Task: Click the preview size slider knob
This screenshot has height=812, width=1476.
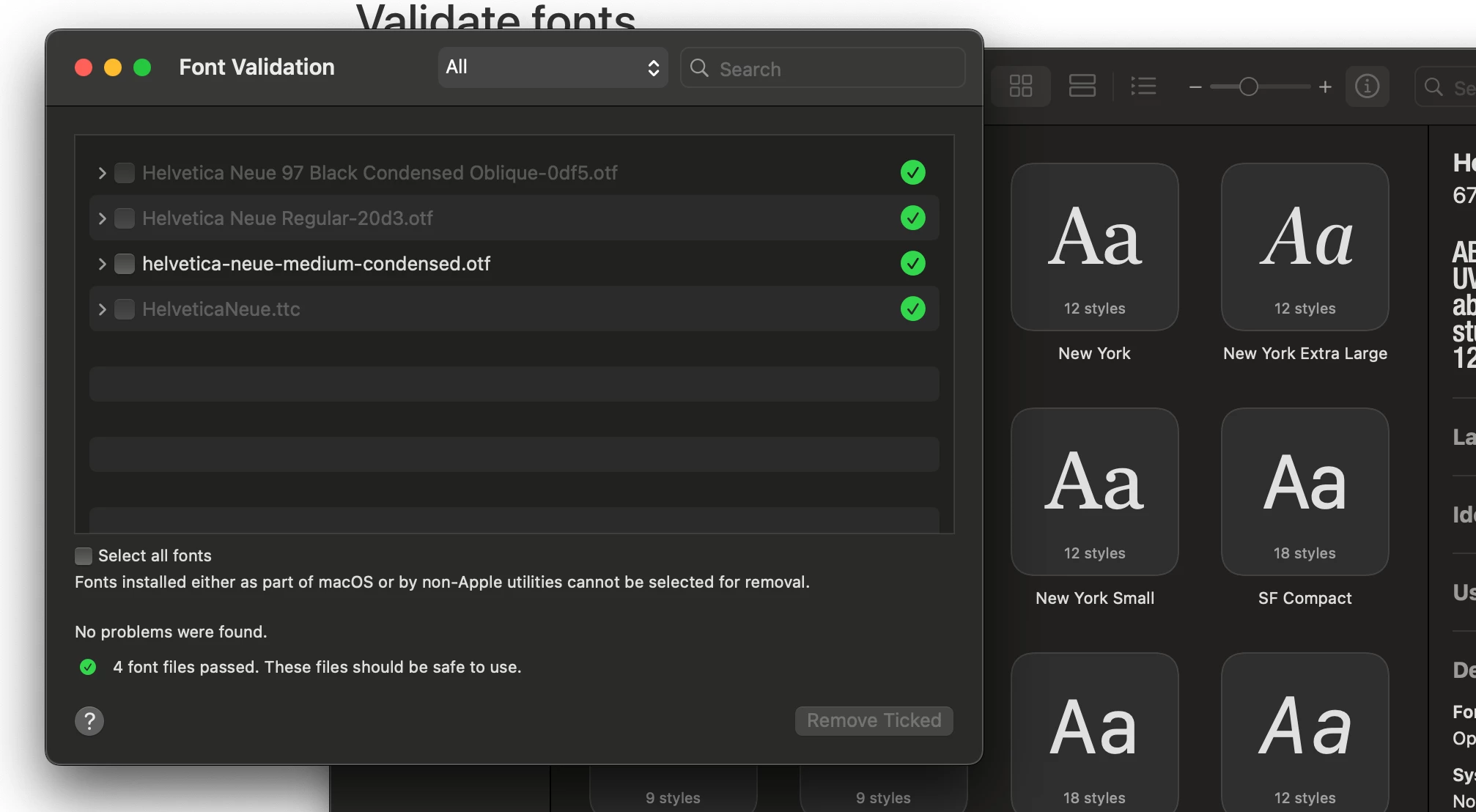Action: pos(1249,87)
